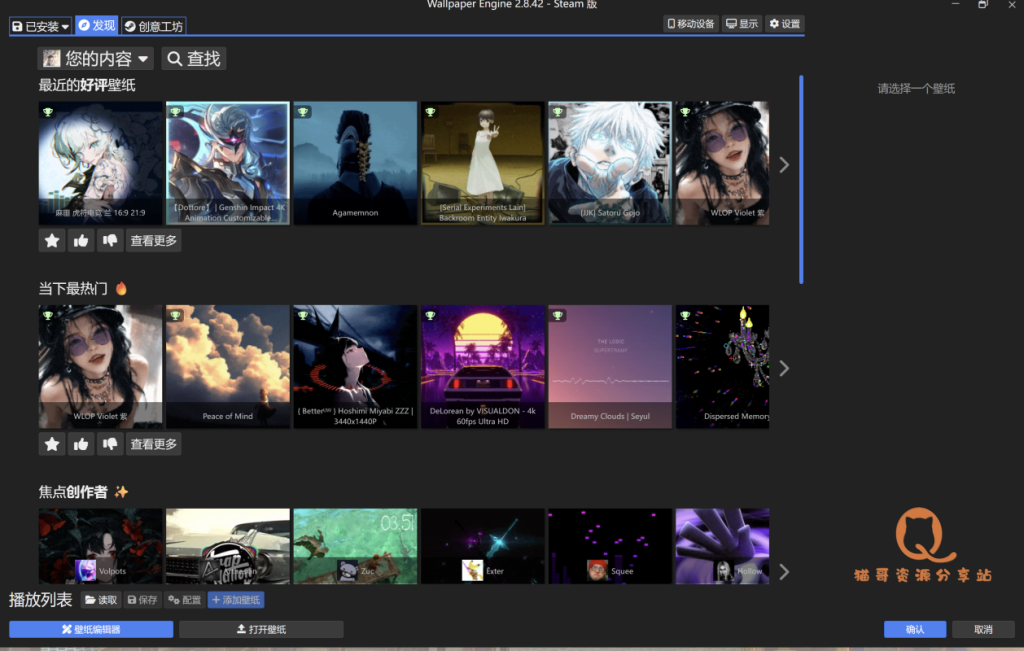Viewport: 1024px width, 651px height.
Task: Click playlist 保存 save button
Action: 143,600
